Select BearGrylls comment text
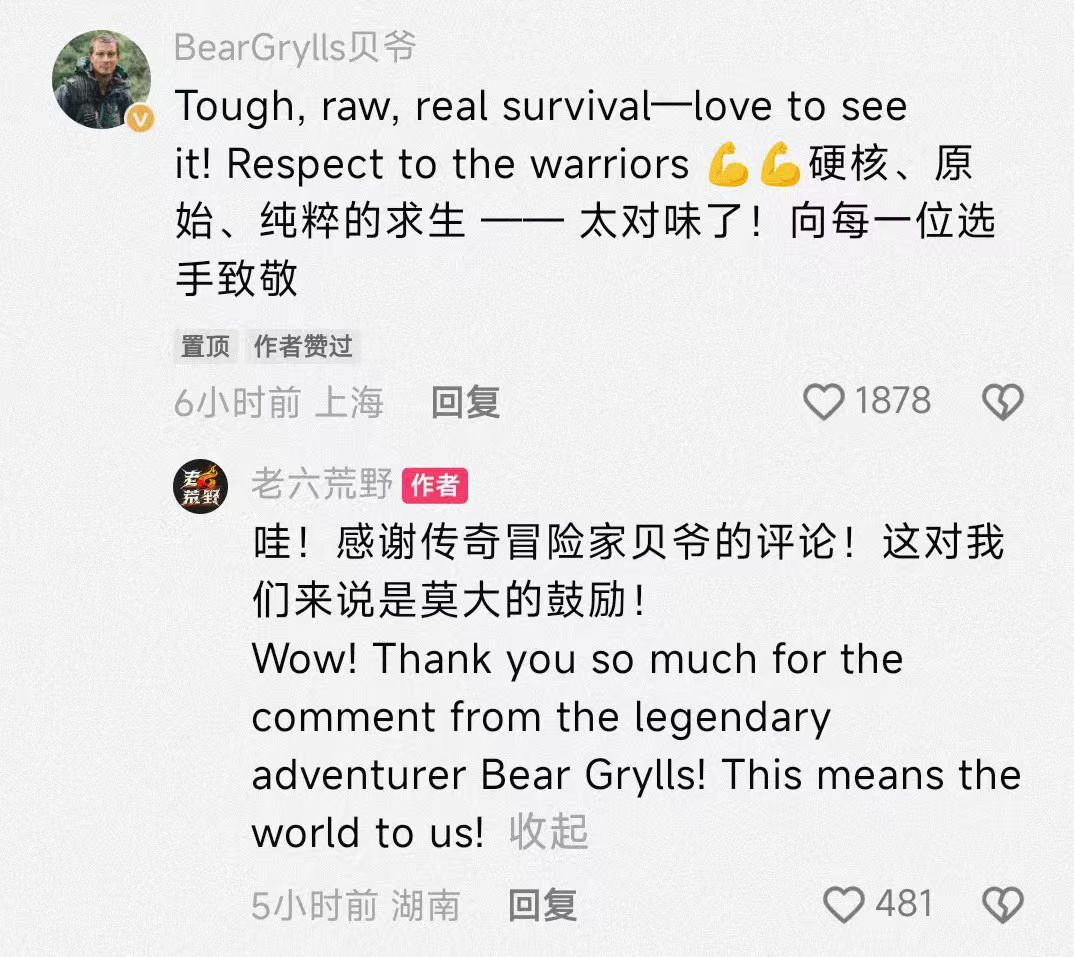The width and height of the screenshot is (1074, 957). [x=585, y=192]
